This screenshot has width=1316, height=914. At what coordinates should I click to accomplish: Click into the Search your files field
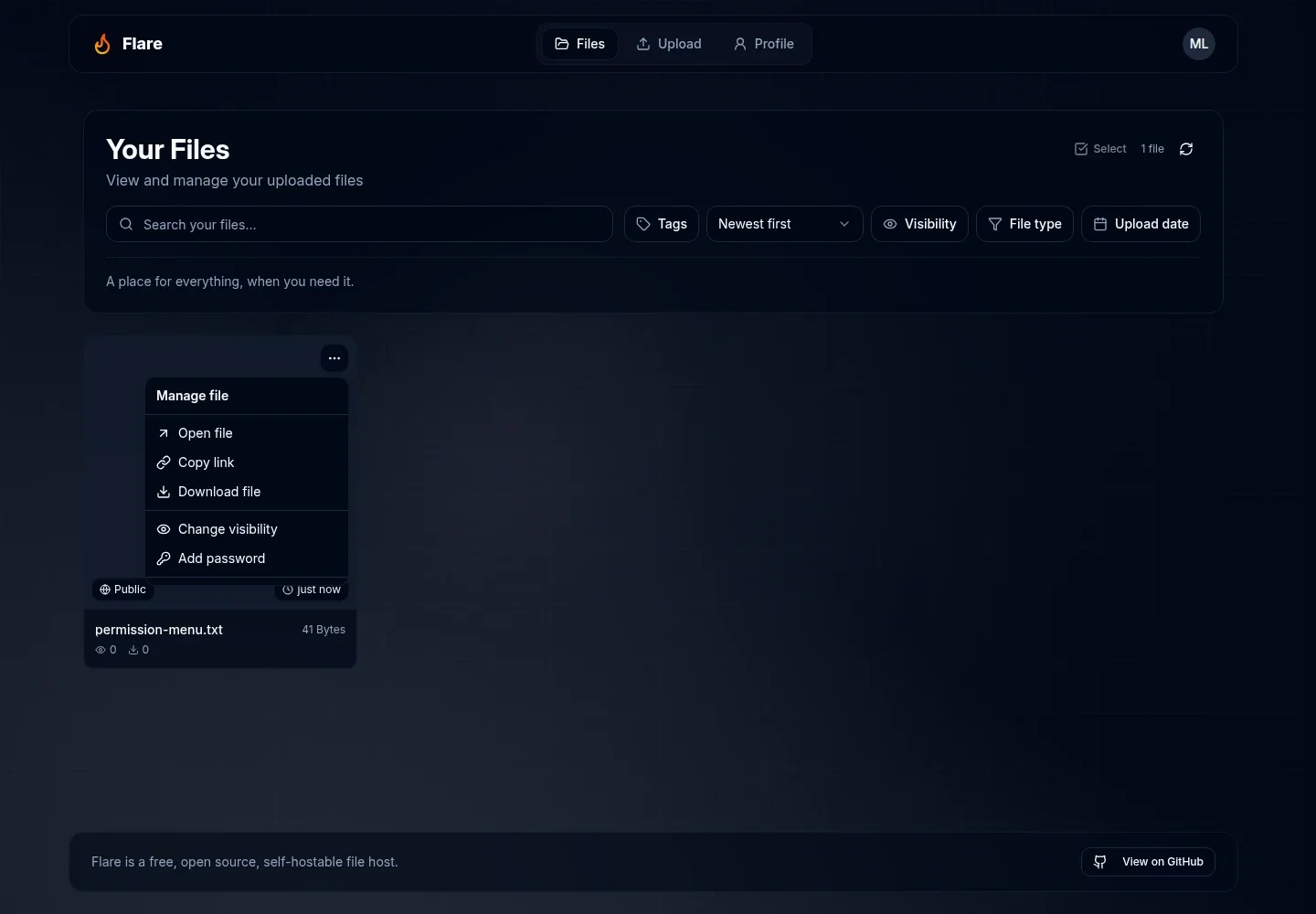point(359,224)
